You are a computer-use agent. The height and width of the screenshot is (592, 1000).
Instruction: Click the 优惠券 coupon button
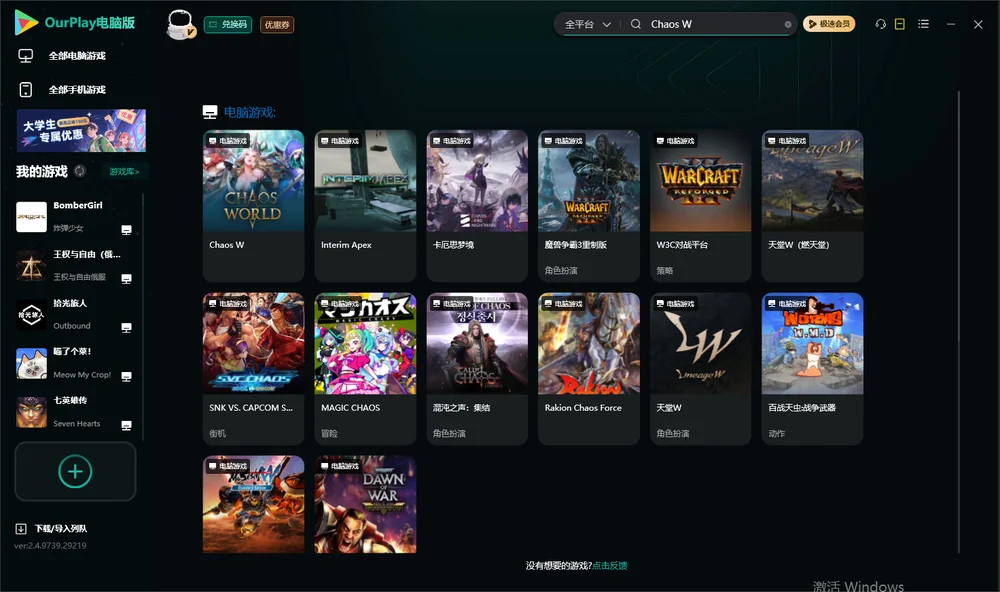point(277,24)
